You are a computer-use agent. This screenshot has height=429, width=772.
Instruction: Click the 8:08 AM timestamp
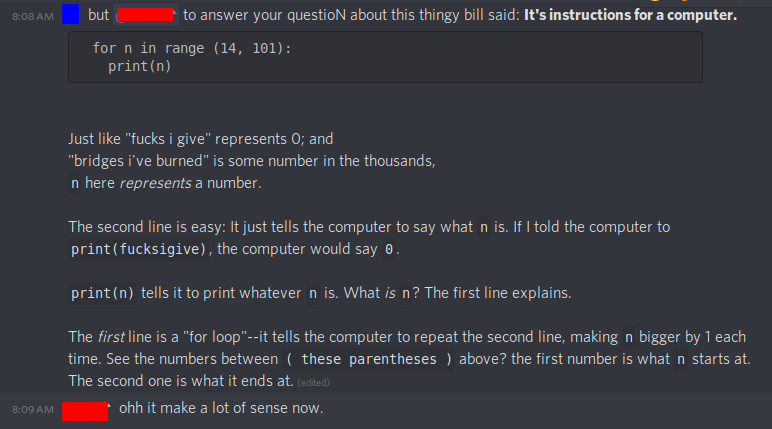pyautogui.click(x=33, y=16)
